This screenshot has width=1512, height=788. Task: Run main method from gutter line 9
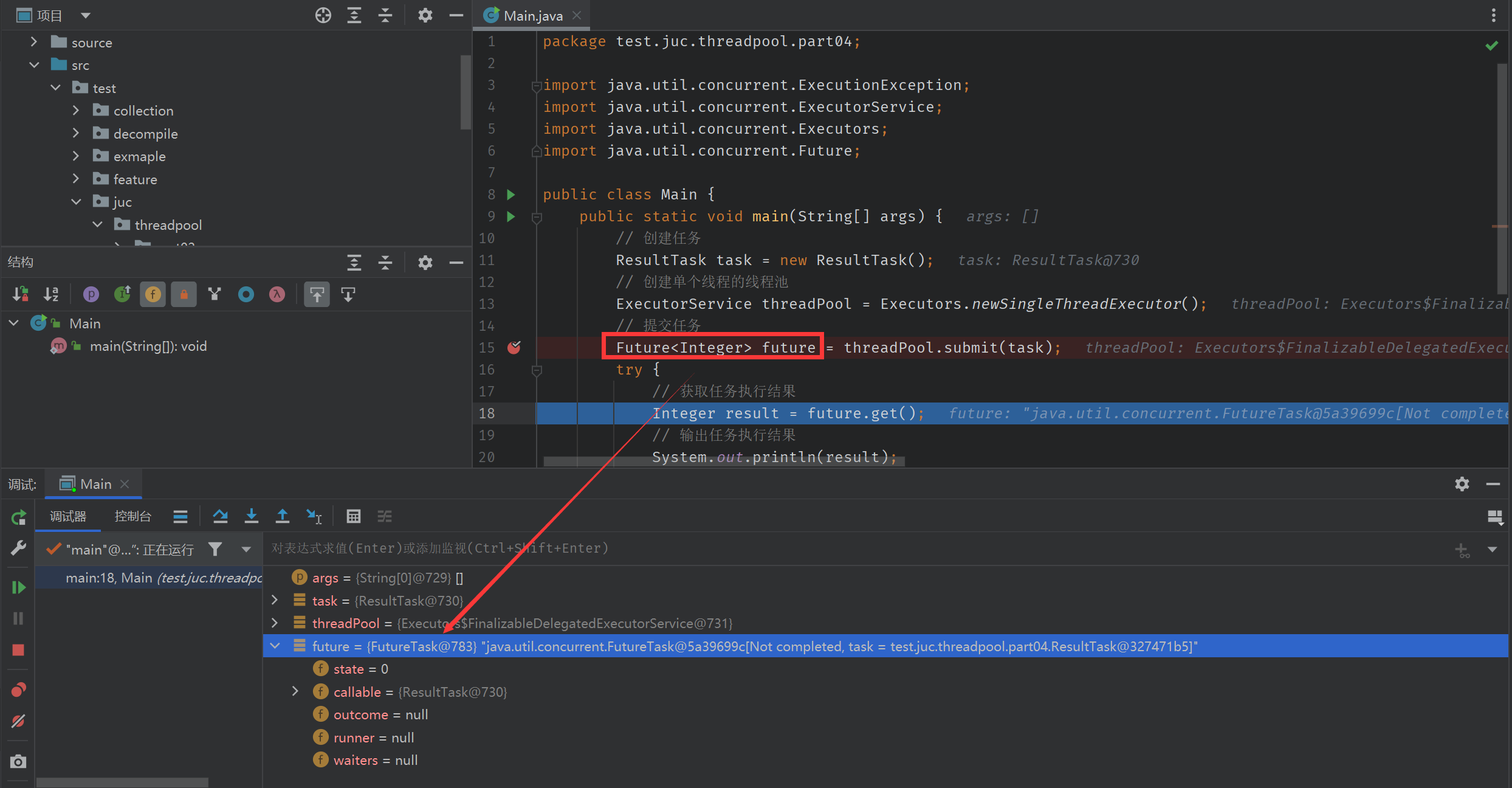point(511,216)
